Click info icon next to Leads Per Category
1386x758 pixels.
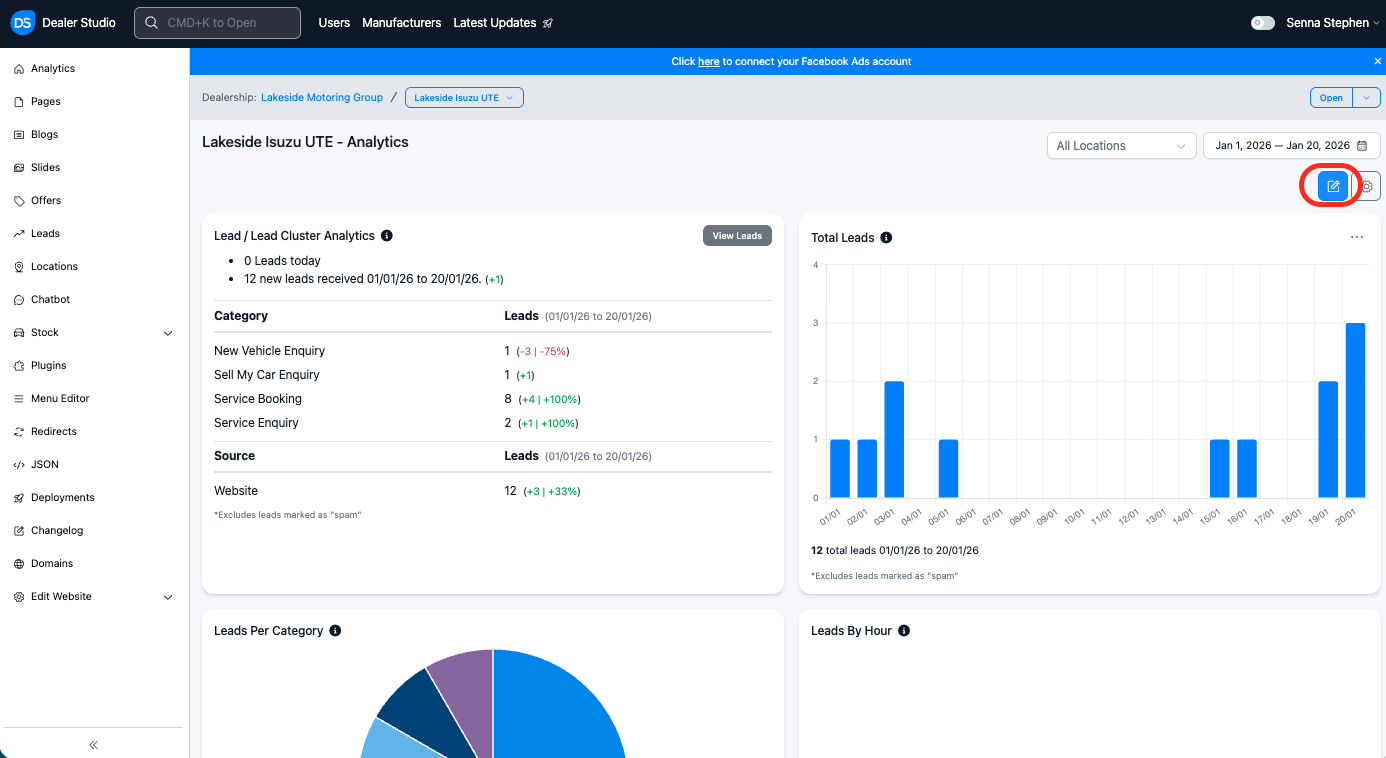[335, 631]
